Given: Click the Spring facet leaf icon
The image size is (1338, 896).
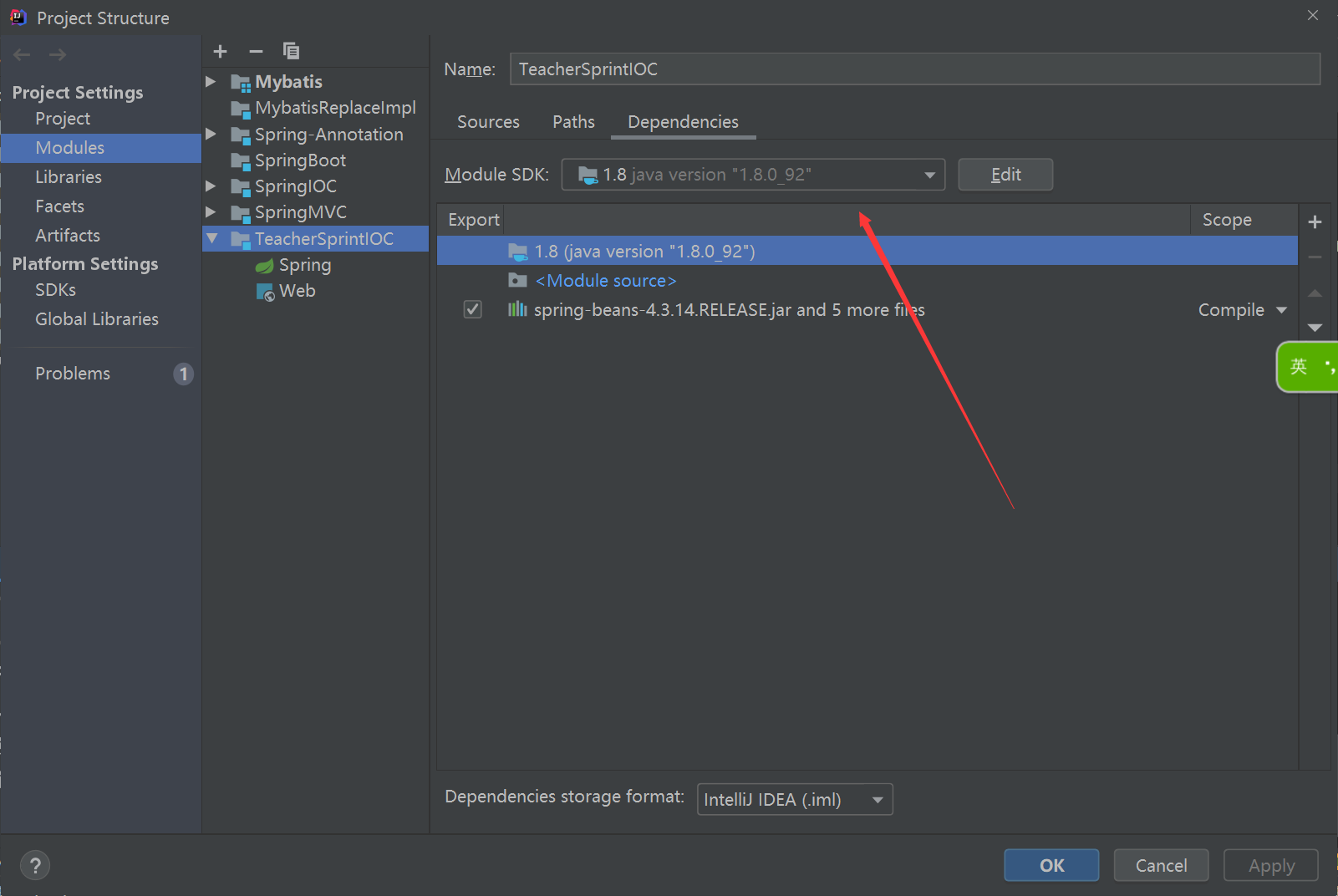Looking at the screenshot, I should click(x=264, y=266).
